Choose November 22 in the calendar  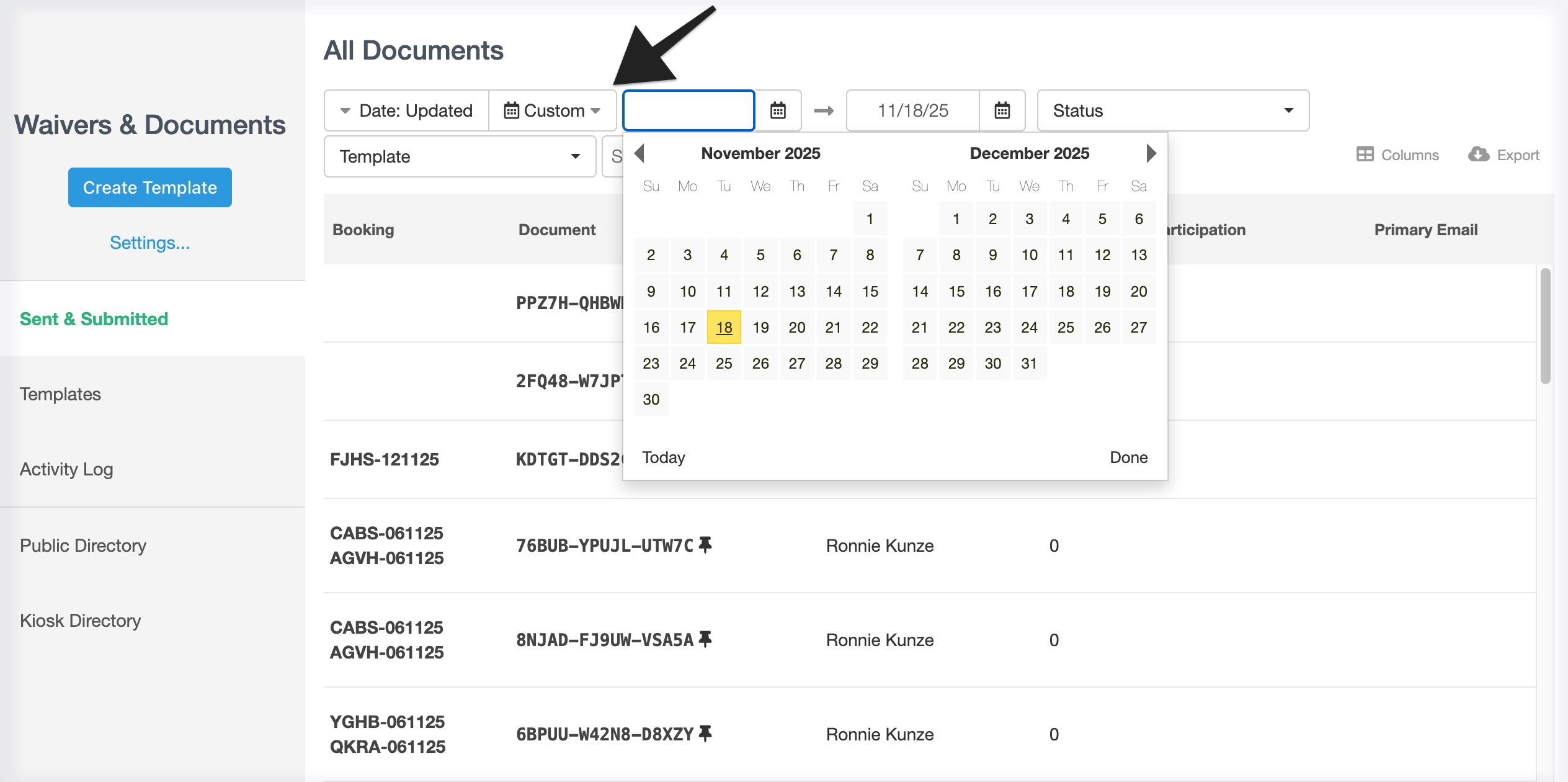[x=870, y=327]
